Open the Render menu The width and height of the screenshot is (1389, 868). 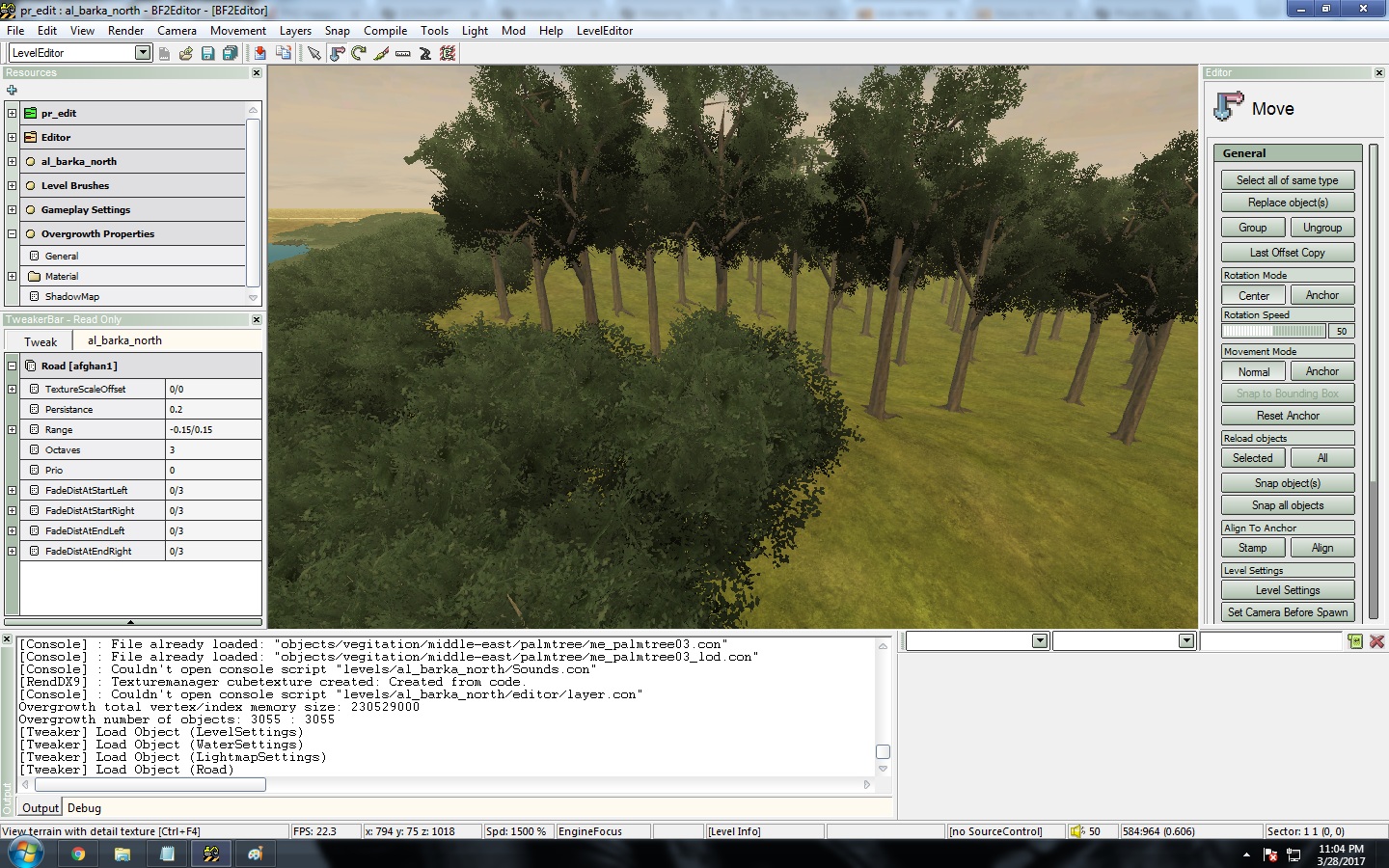click(126, 31)
